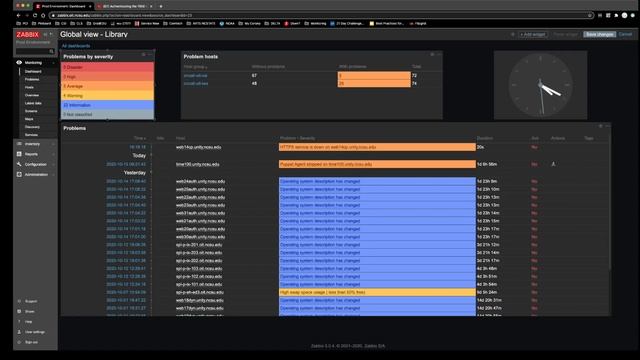This screenshot has width=640, height=360.
Task: Click the Information severity row
Action: pos(108,105)
